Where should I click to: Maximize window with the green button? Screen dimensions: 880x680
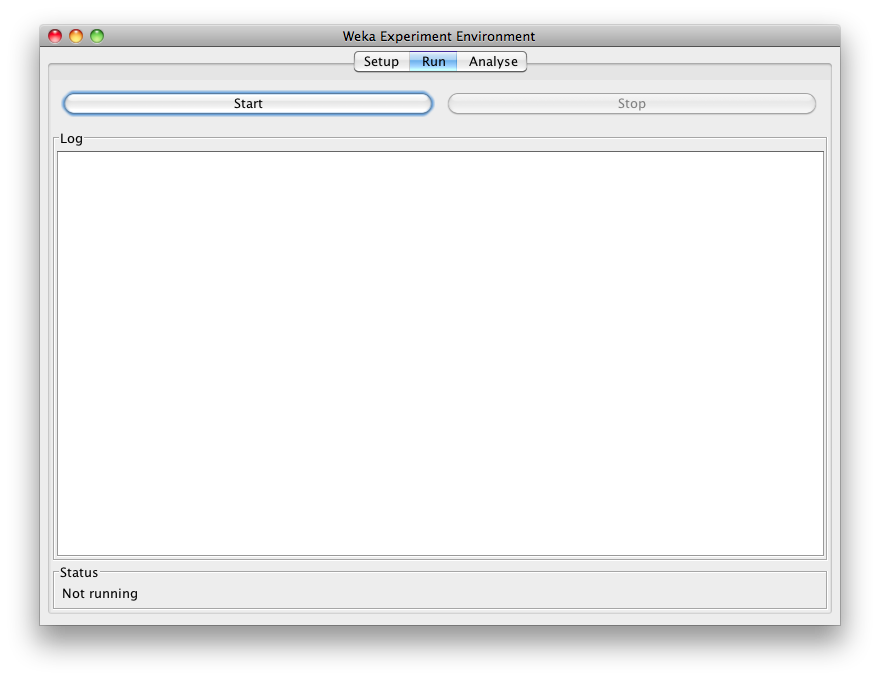[97, 36]
